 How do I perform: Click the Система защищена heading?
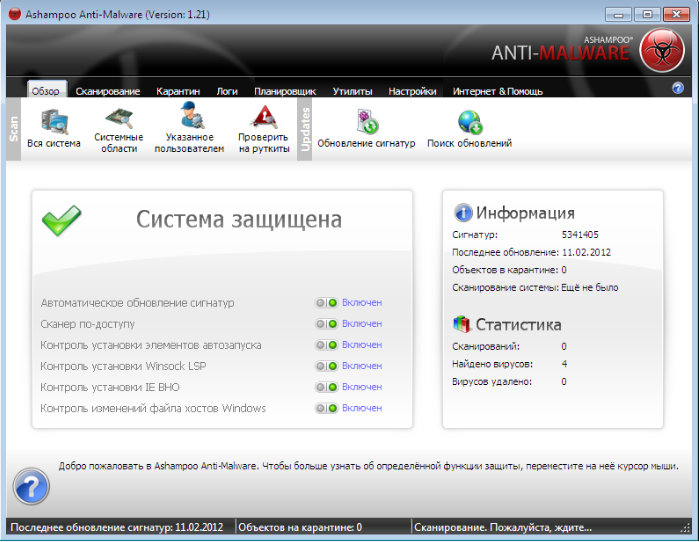pos(239,220)
